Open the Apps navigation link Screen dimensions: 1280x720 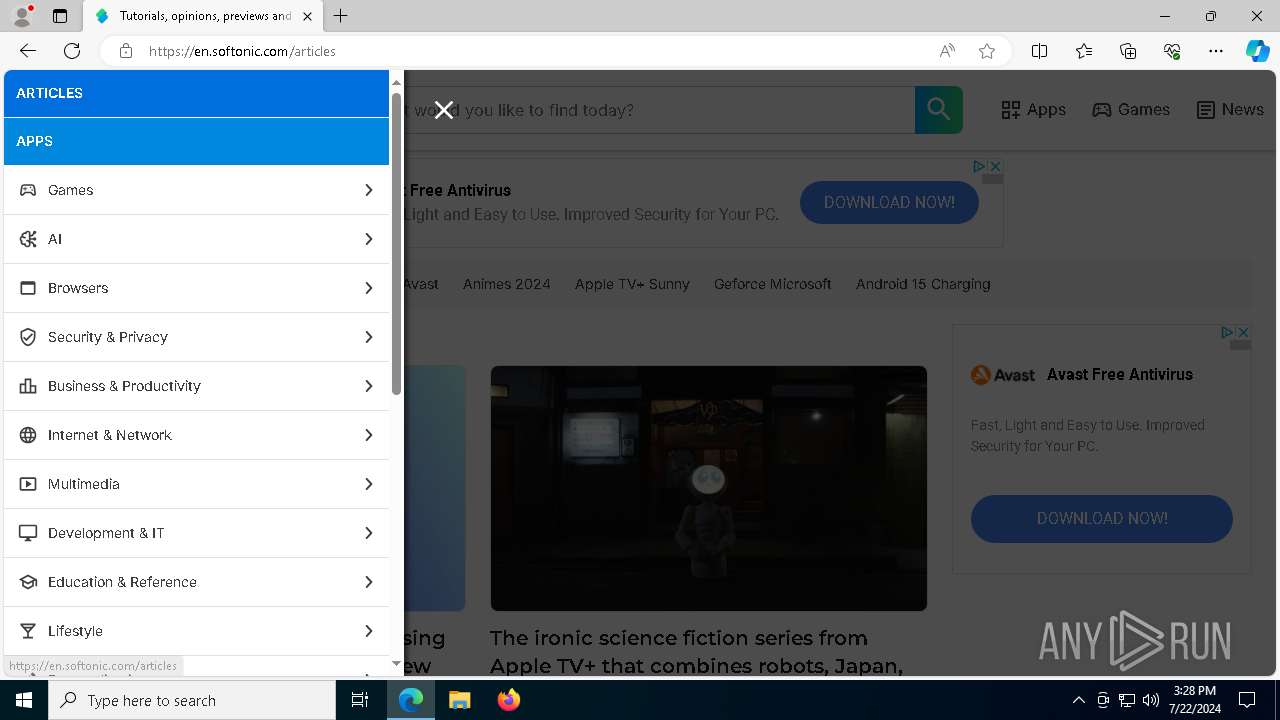point(1034,110)
